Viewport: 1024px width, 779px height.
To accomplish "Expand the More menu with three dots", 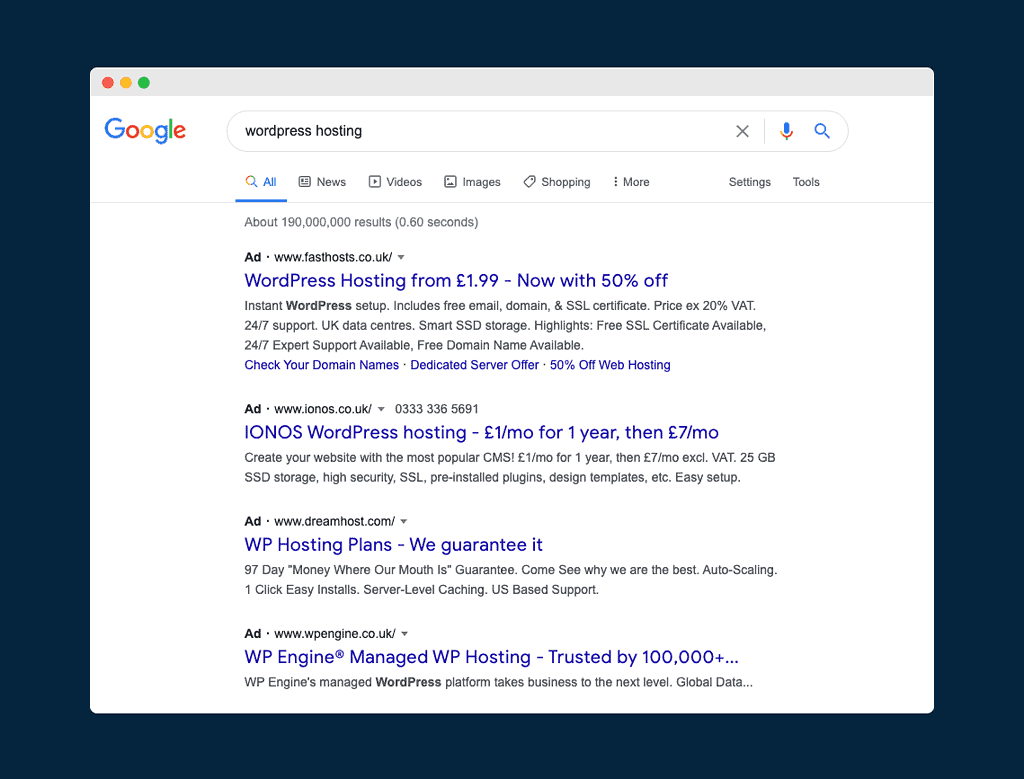I will [631, 182].
